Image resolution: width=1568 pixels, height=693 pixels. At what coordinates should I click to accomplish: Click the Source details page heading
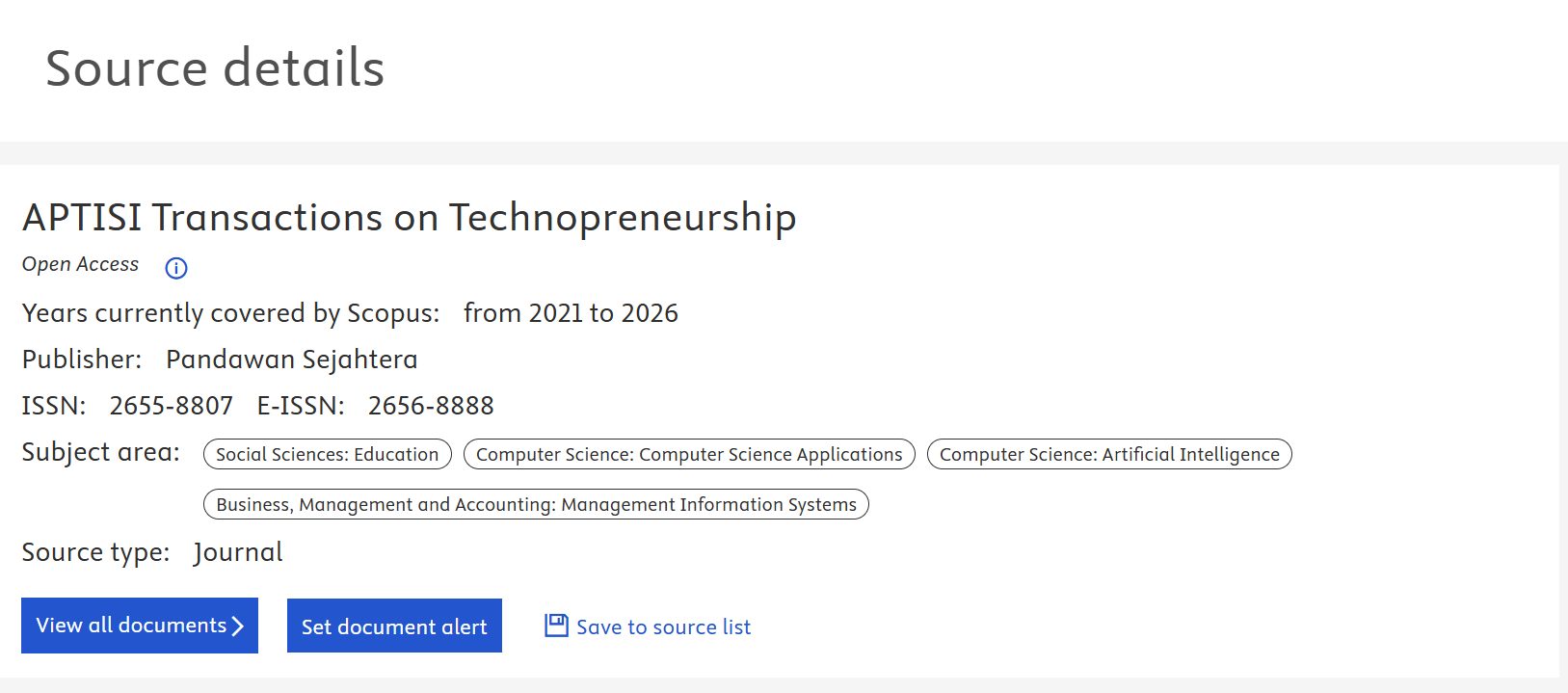pos(215,68)
